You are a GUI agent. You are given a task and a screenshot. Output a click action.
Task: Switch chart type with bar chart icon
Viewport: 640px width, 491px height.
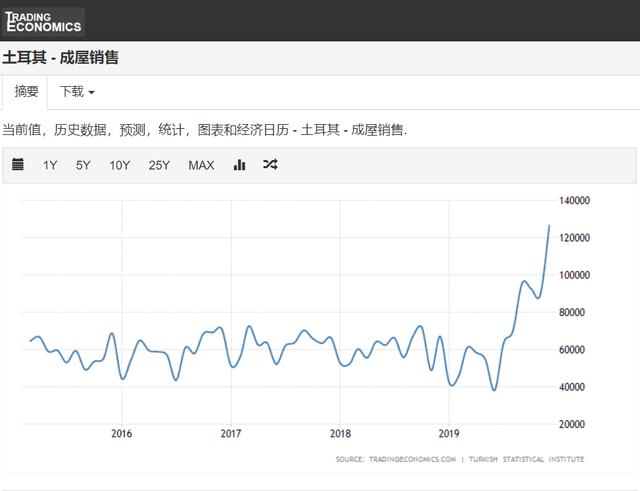coord(239,165)
